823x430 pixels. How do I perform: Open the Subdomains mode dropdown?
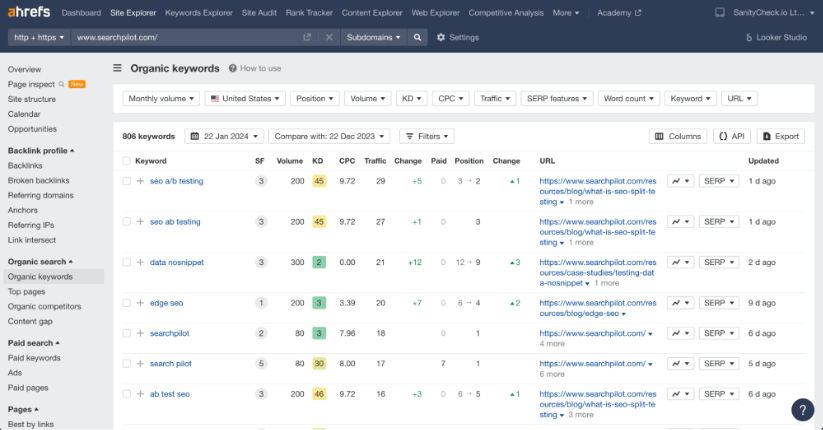(x=373, y=37)
